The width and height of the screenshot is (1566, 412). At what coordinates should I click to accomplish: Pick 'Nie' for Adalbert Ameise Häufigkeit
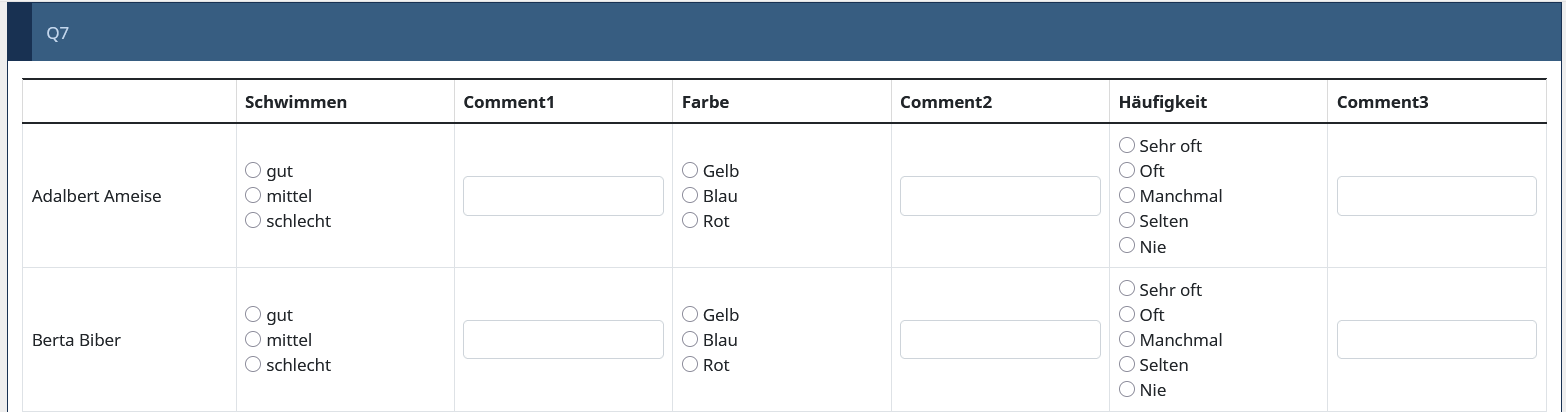click(x=1127, y=246)
